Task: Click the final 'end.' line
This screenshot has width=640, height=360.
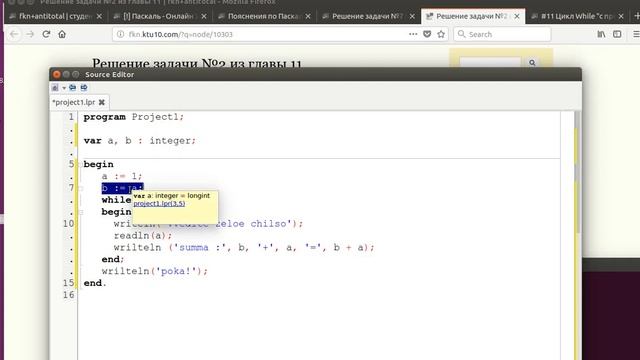Action: [x=95, y=283]
